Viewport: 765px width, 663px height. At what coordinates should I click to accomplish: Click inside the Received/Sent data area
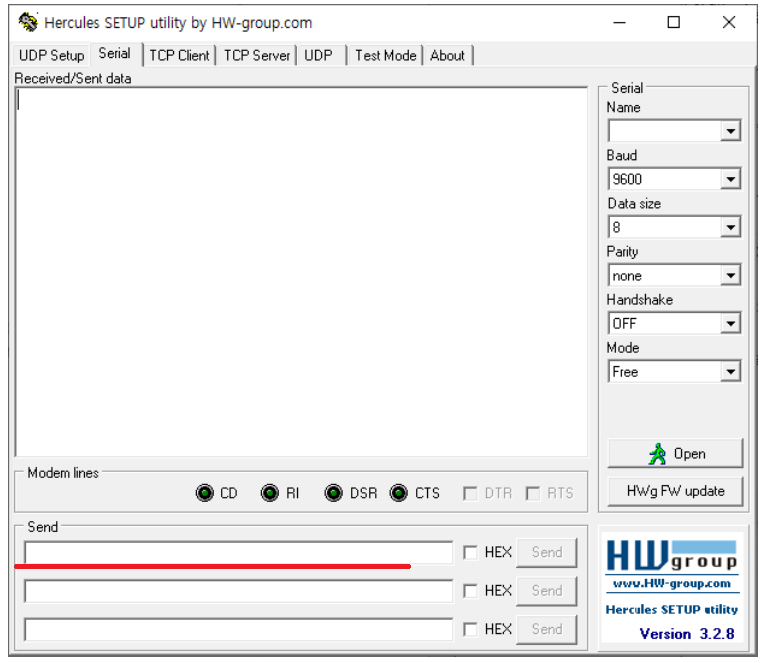[x=301, y=272]
